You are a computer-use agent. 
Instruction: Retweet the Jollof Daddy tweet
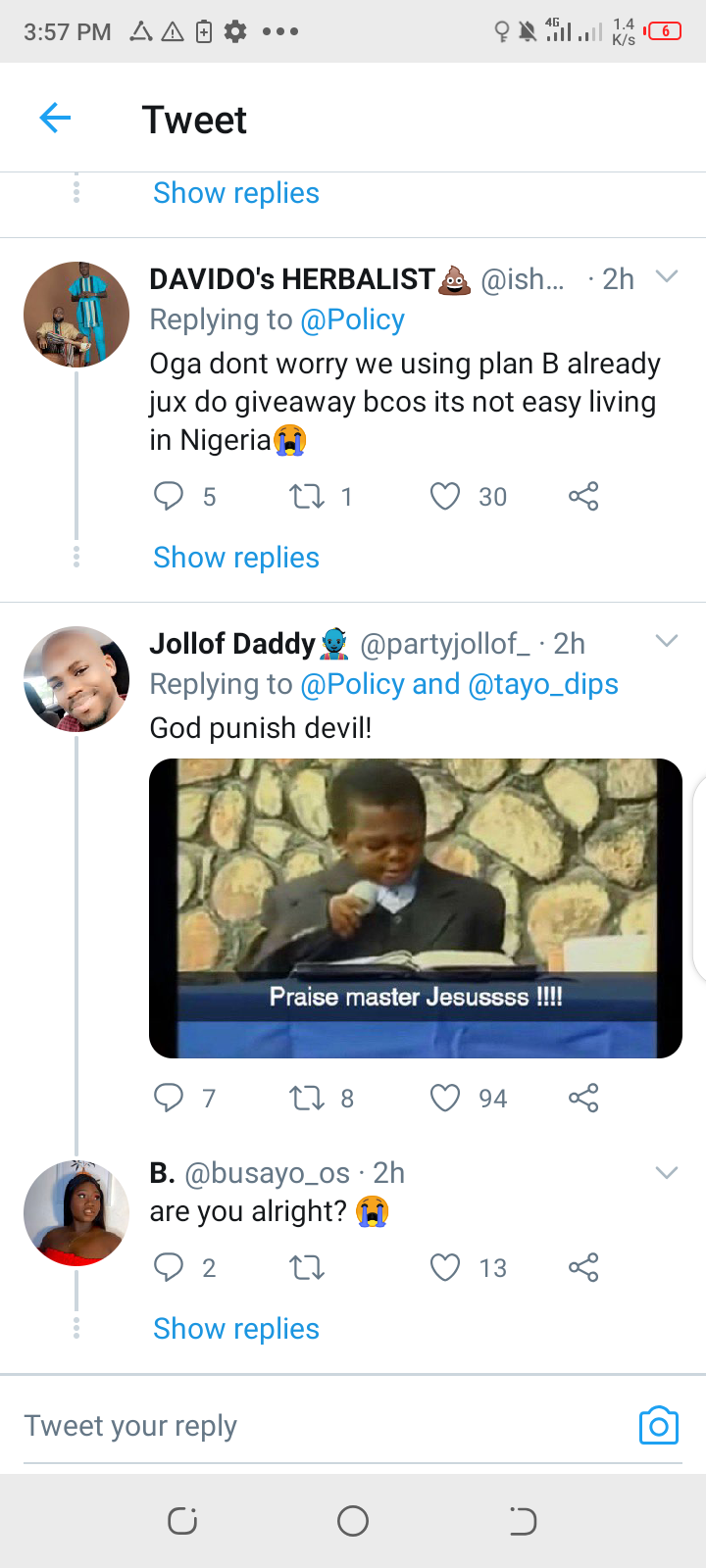click(x=307, y=1098)
